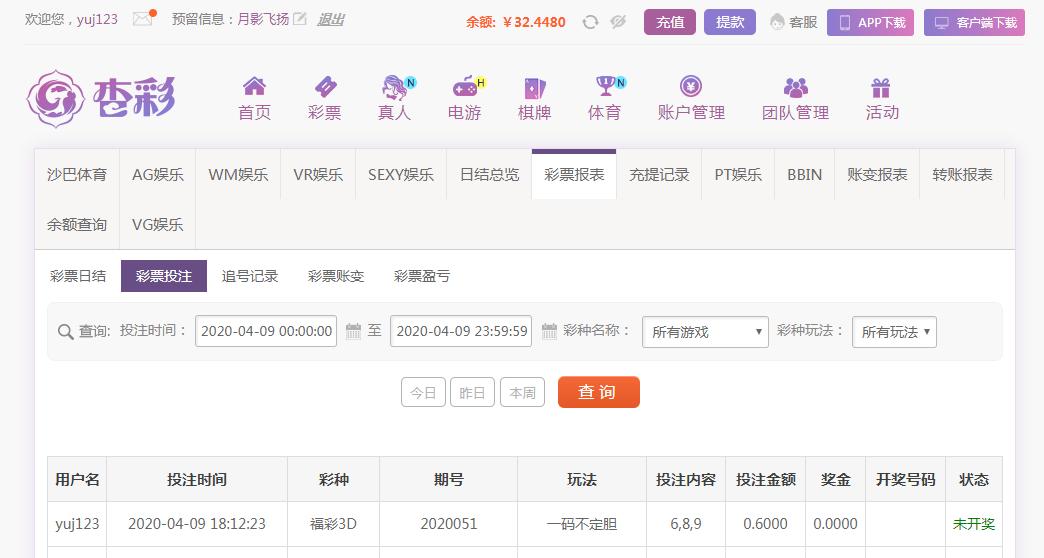
Task: Click bet time cell 2020-04-09 18:12:23
Action: [197, 524]
